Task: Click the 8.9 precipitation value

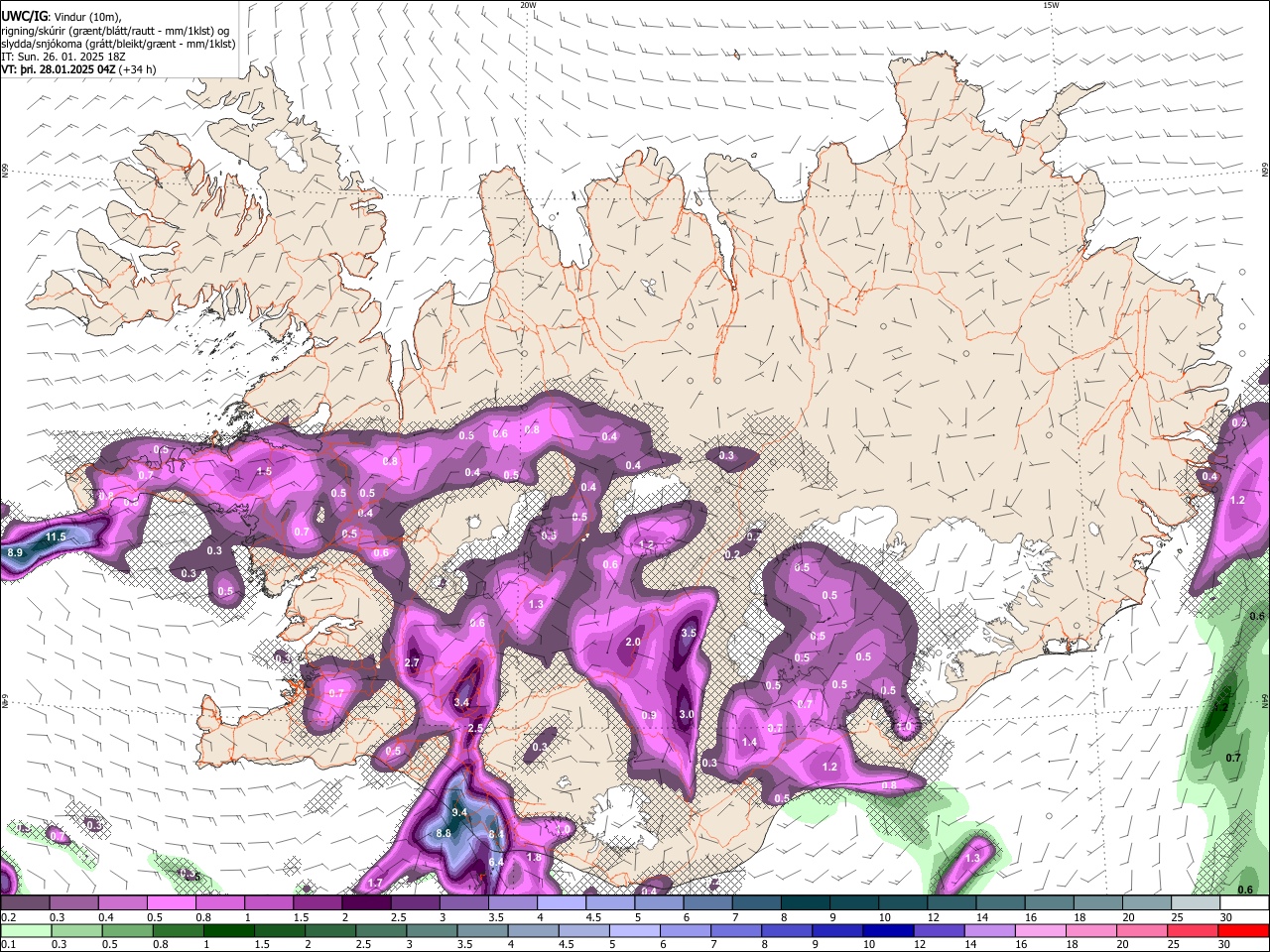Action: (15, 552)
